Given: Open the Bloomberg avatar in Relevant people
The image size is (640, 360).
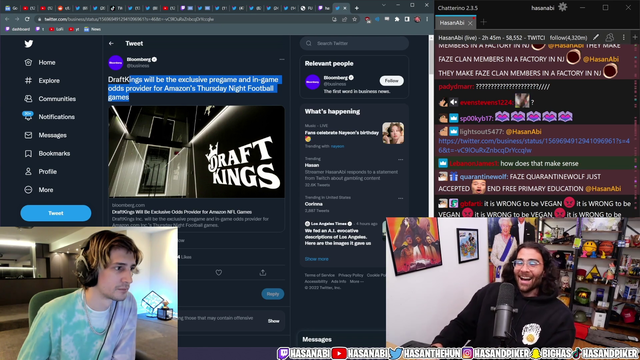Looking at the screenshot, I should coord(313,82).
